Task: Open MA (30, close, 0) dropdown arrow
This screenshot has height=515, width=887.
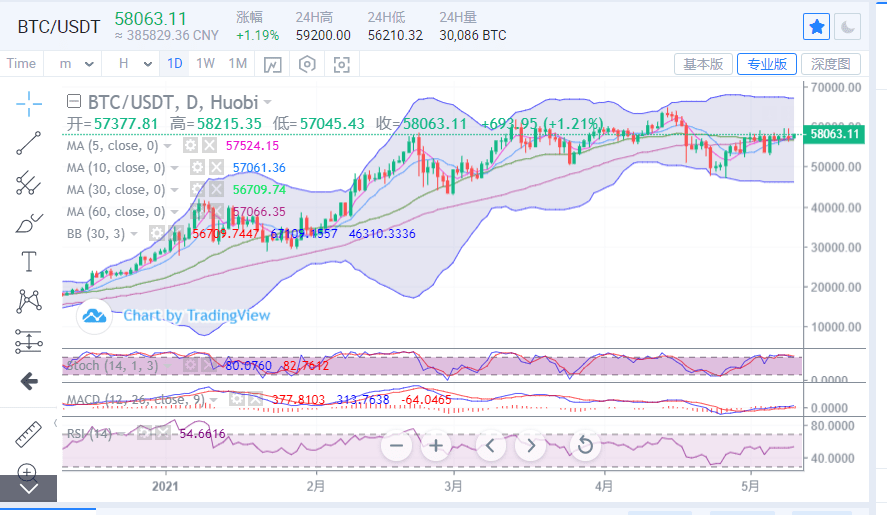Action: [174, 190]
